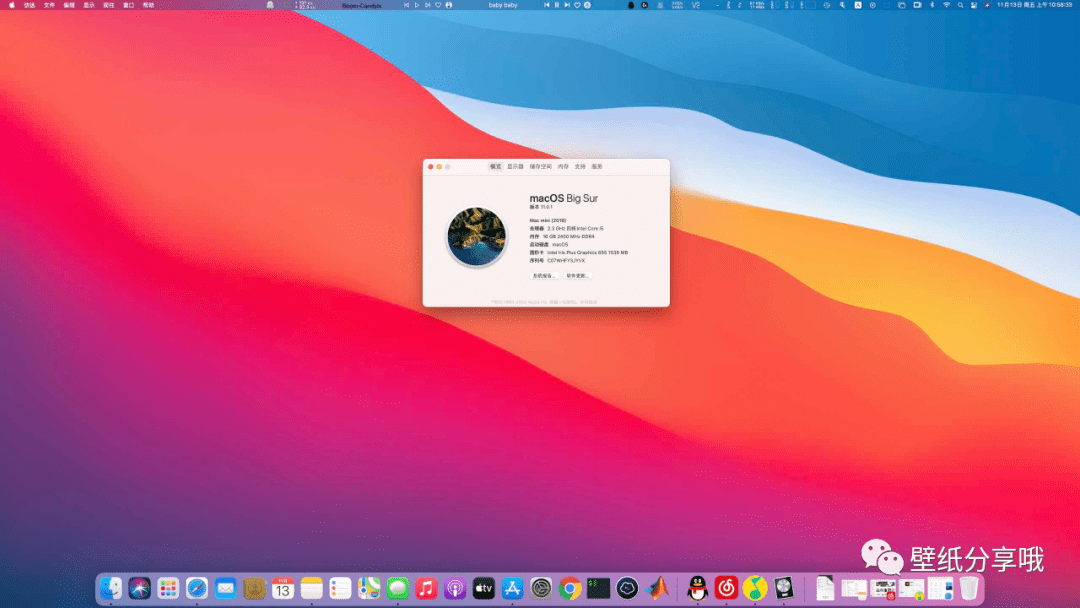This screenshot has height=608, width=1080.
Task: Click the macOS Big Sur artwork thumbnail
Action: point(476,237)
